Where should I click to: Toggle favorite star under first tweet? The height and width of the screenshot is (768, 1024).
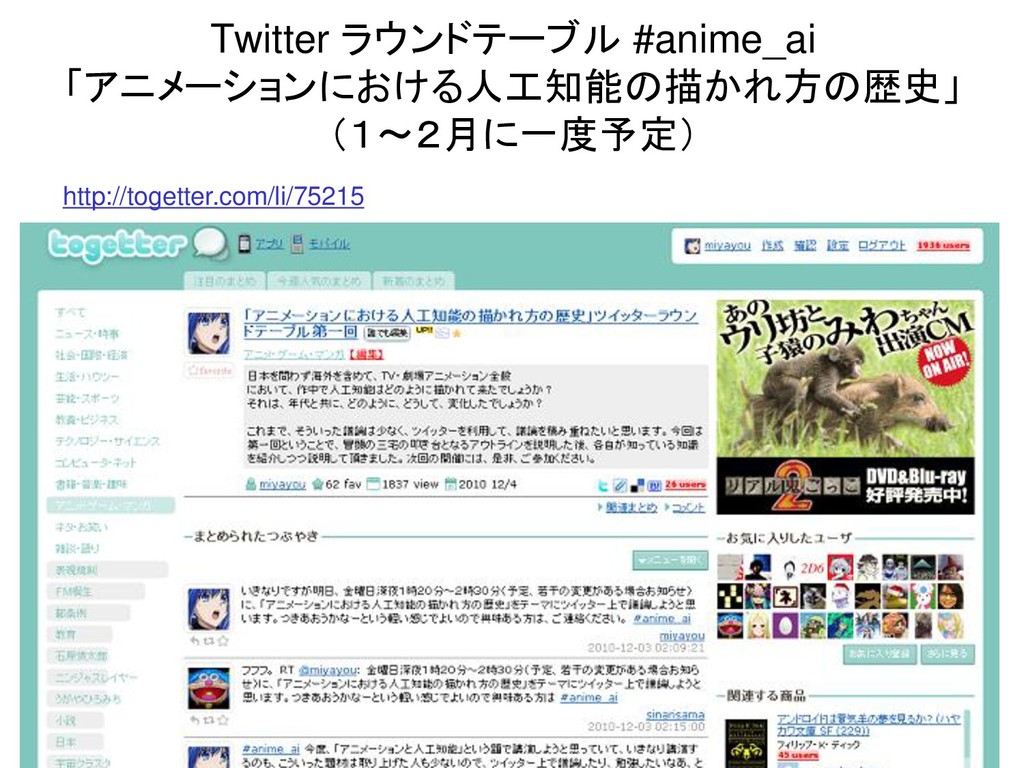tap(223, 641)
